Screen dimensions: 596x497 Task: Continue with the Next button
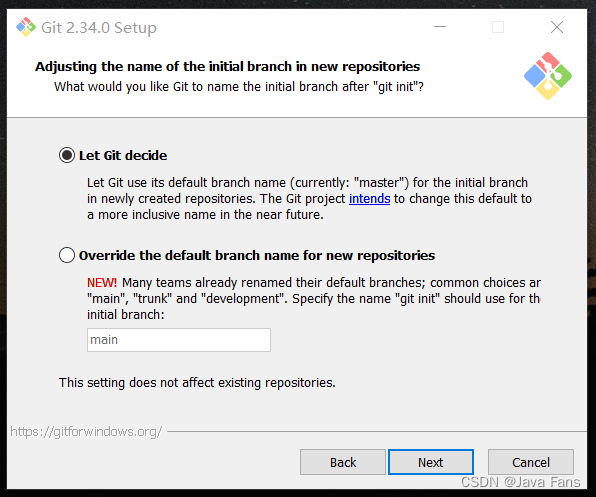pyautogui.click(x=431, y=462)
